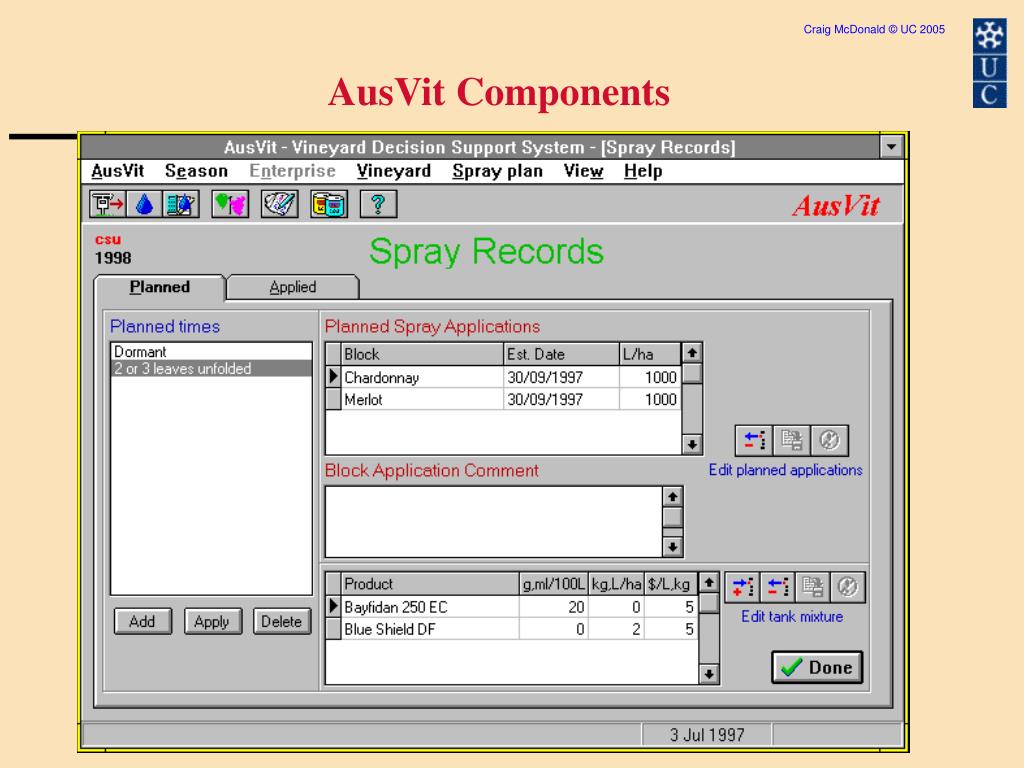Viewport: 1024px width, 768px height.
Task: Click the add product icon above Edit tank mixture
Action: 743,586
